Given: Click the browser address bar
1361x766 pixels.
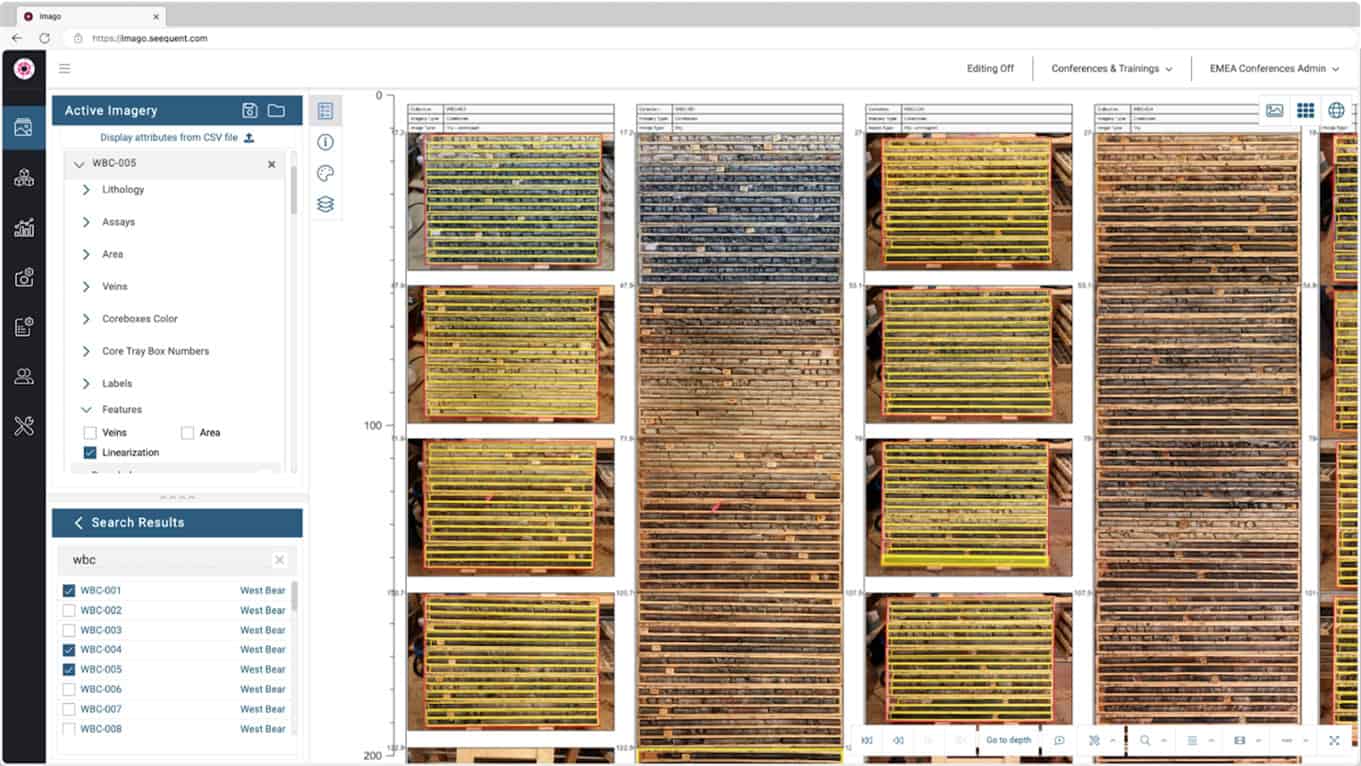Looking at the screenshot, I should pos(700,38).
